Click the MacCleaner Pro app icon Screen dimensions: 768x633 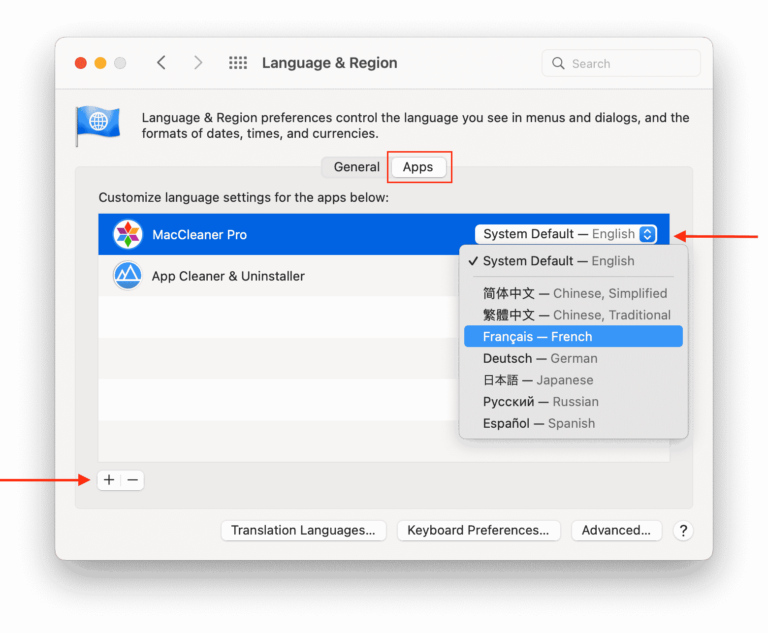128,234
